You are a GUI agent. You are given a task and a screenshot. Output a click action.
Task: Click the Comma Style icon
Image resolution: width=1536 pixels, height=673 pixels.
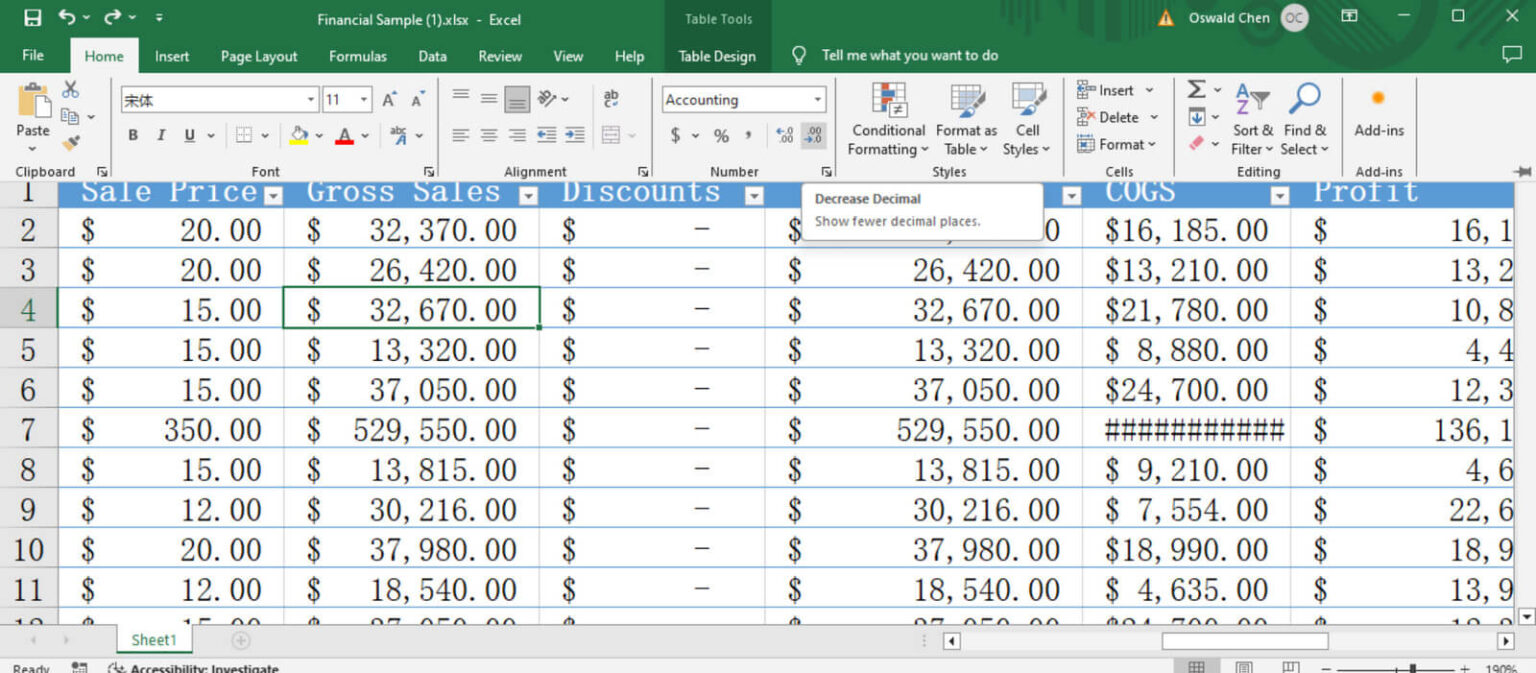[x=749, y=135]
